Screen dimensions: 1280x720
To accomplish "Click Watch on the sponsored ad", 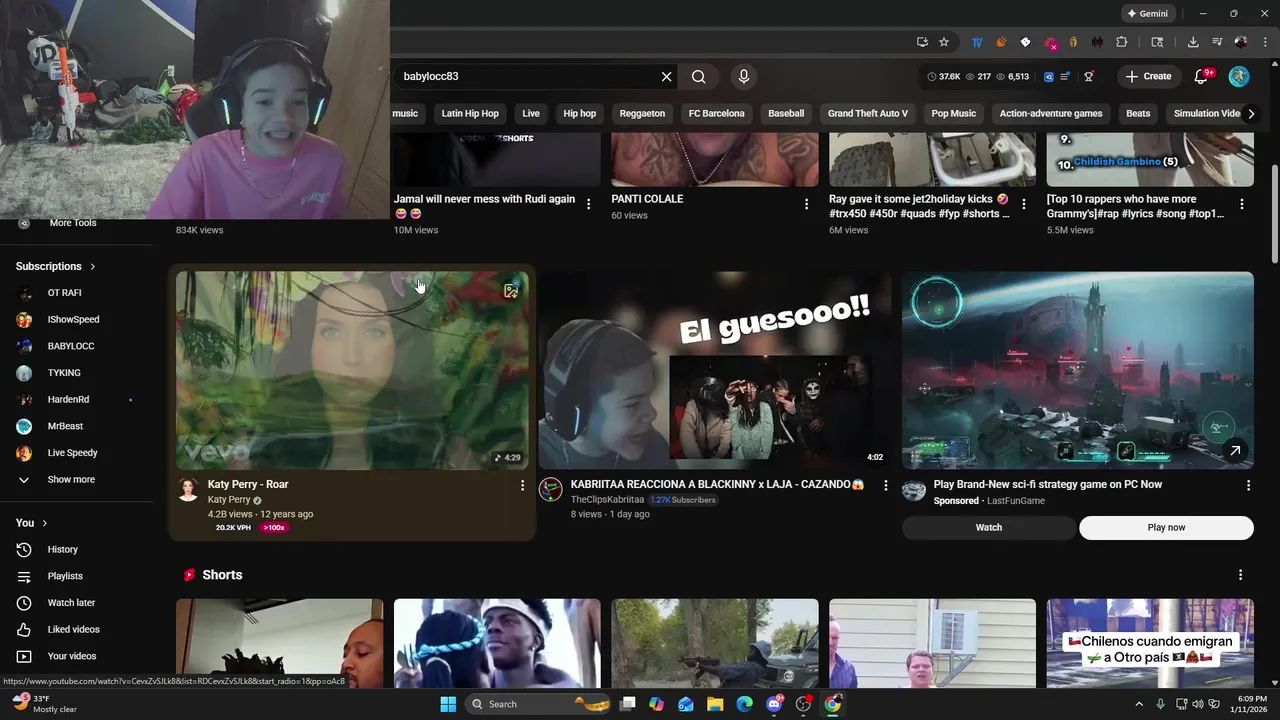I will coord(989,528).
